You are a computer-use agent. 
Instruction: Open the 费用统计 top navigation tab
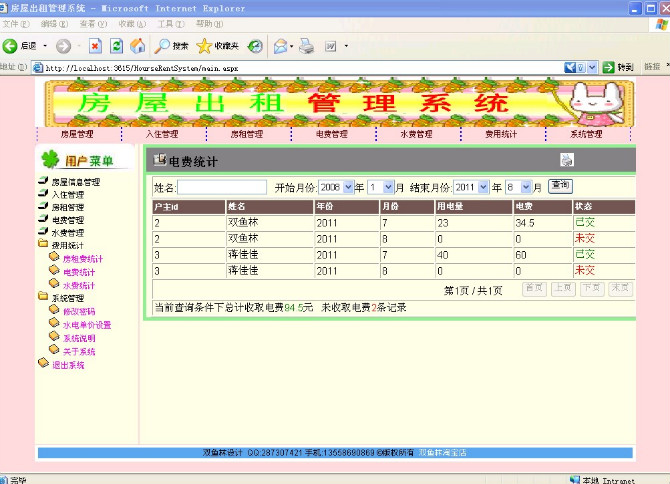tap(501, 134)
